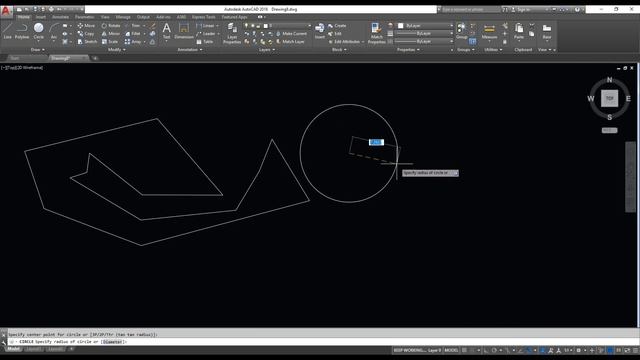Click TOP face on the ViewCube
This screenshot has width=640, height=360.
point(609,98)
